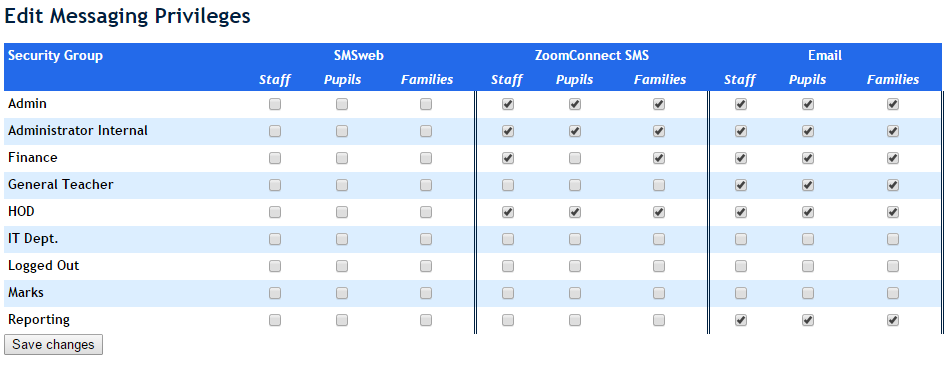Click the Save changes button
950x368 pixels.
pyautogui.click(x=53, y=344)
